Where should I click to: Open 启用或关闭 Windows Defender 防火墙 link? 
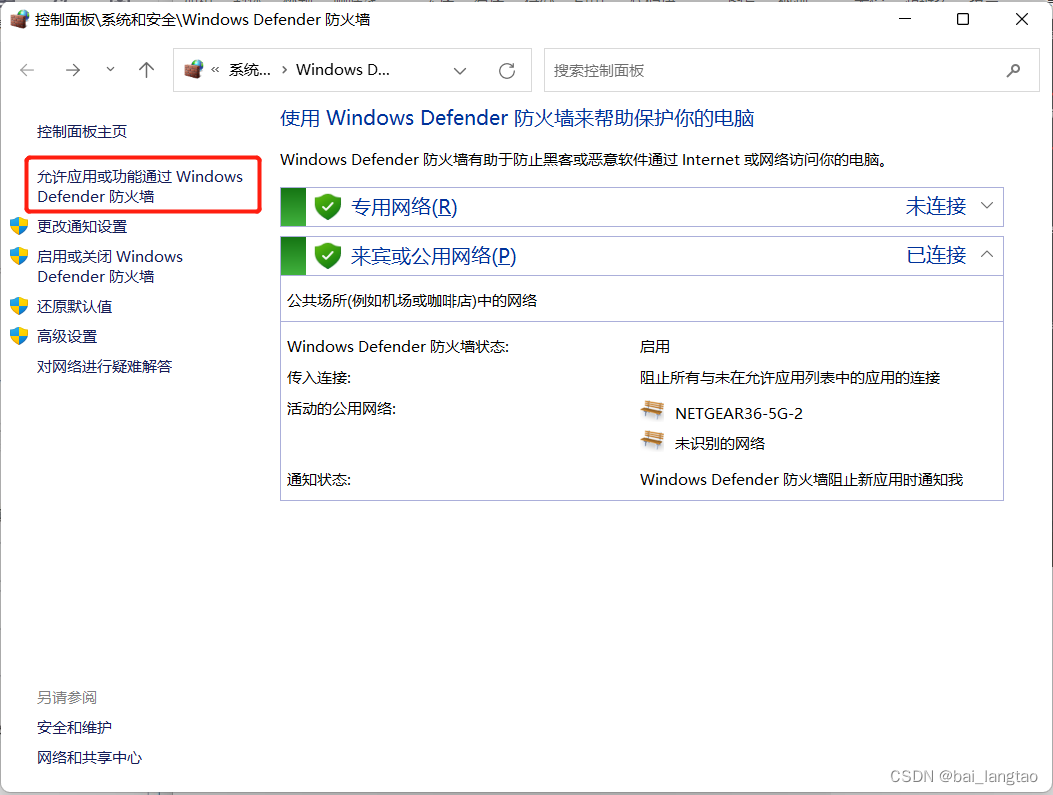point(110,266)
